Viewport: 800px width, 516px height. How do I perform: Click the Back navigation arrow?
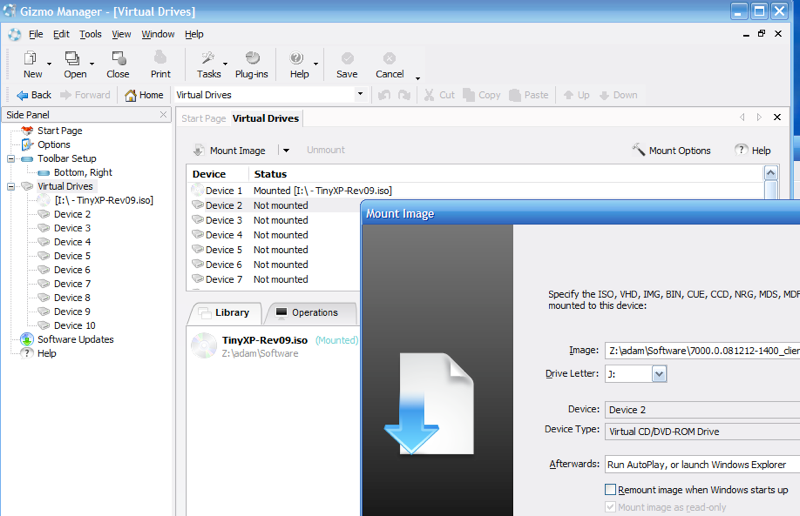[x=22, y=95]
